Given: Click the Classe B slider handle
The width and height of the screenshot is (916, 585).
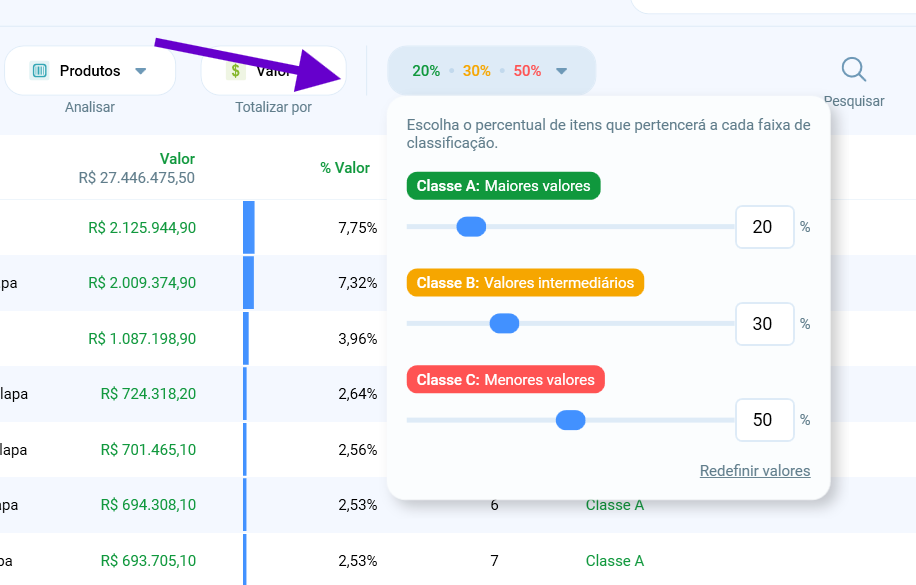Looking at the screenshot, I should coord(504,323).
